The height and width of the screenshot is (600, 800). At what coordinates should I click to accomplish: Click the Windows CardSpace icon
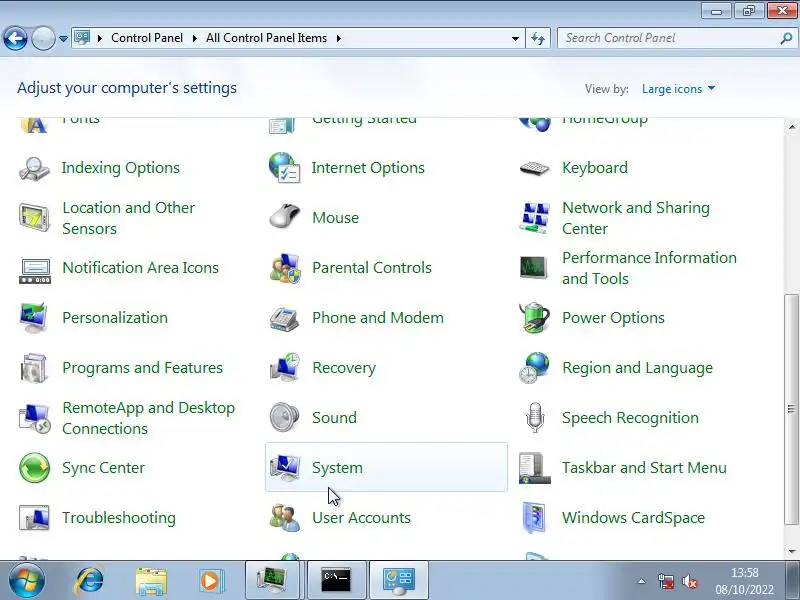534,518
